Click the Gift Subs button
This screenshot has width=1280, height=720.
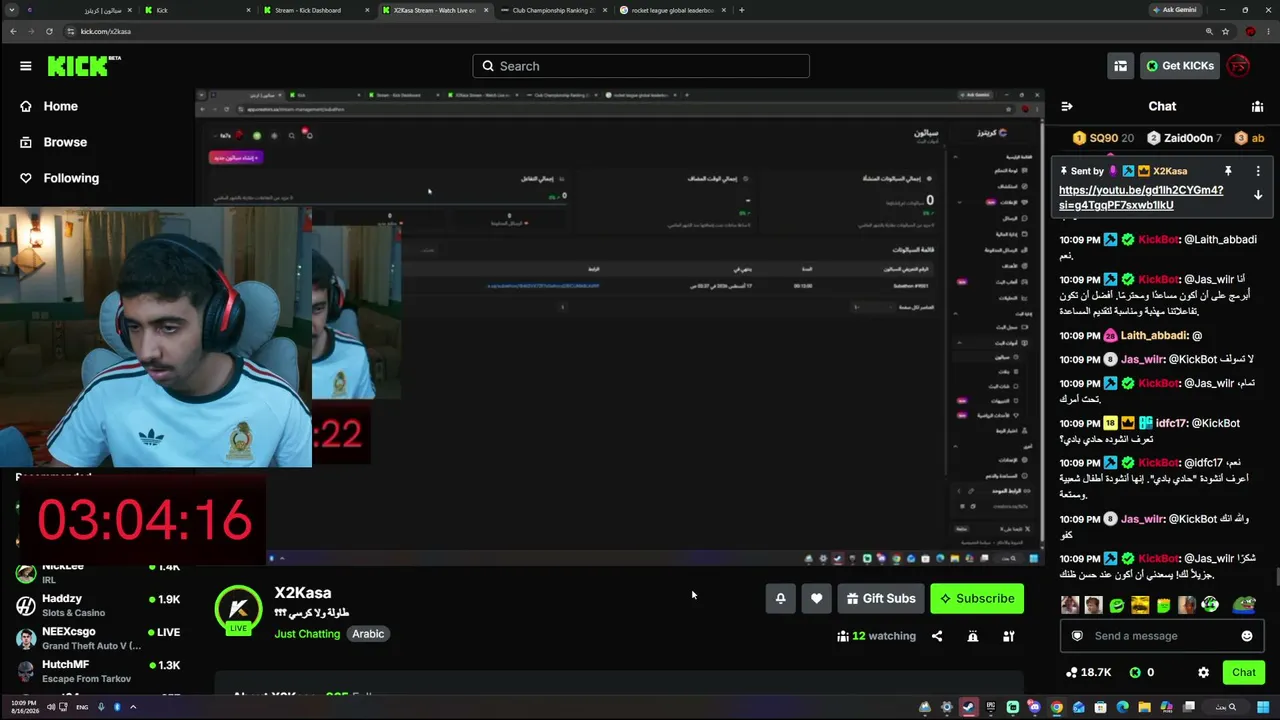pos(880,598)
